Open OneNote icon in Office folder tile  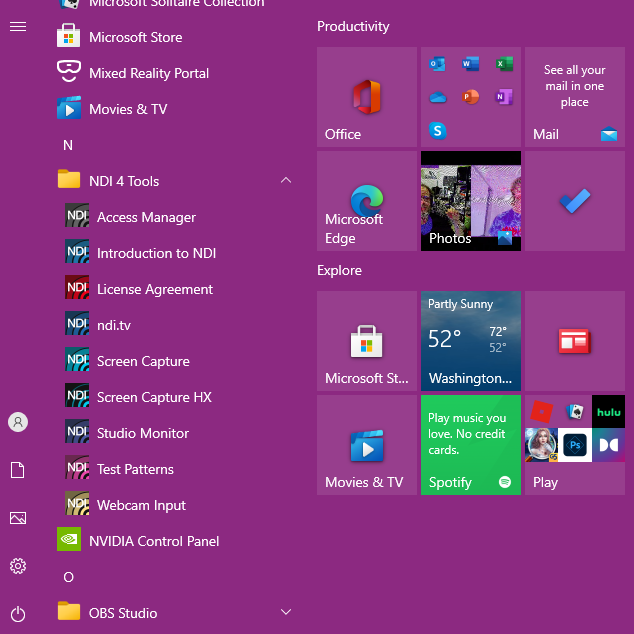pos(504,97)
